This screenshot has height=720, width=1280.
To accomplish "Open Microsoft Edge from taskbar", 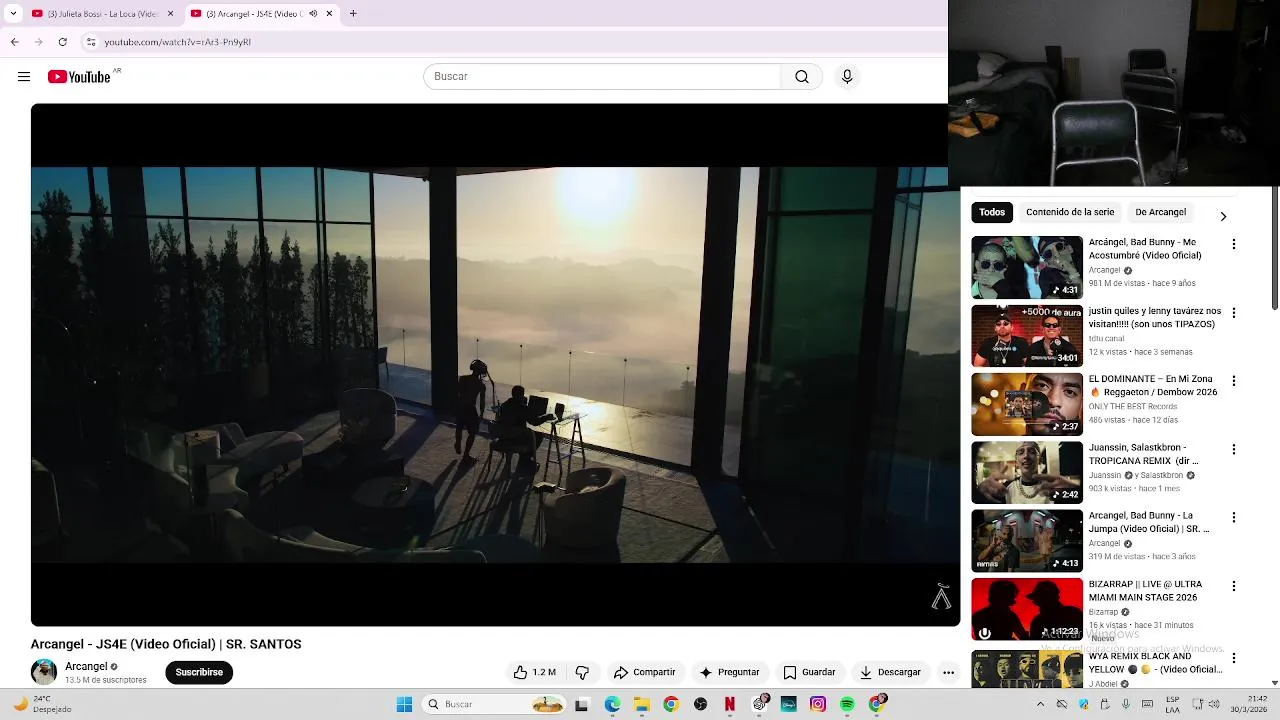I will [612, 704].
